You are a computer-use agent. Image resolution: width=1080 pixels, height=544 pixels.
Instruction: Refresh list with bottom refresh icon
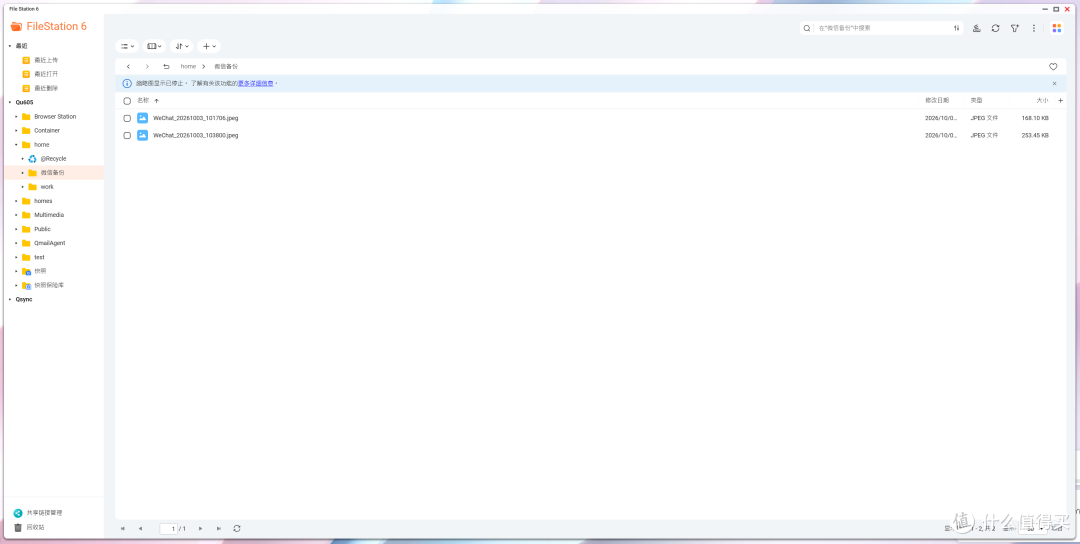237,528
